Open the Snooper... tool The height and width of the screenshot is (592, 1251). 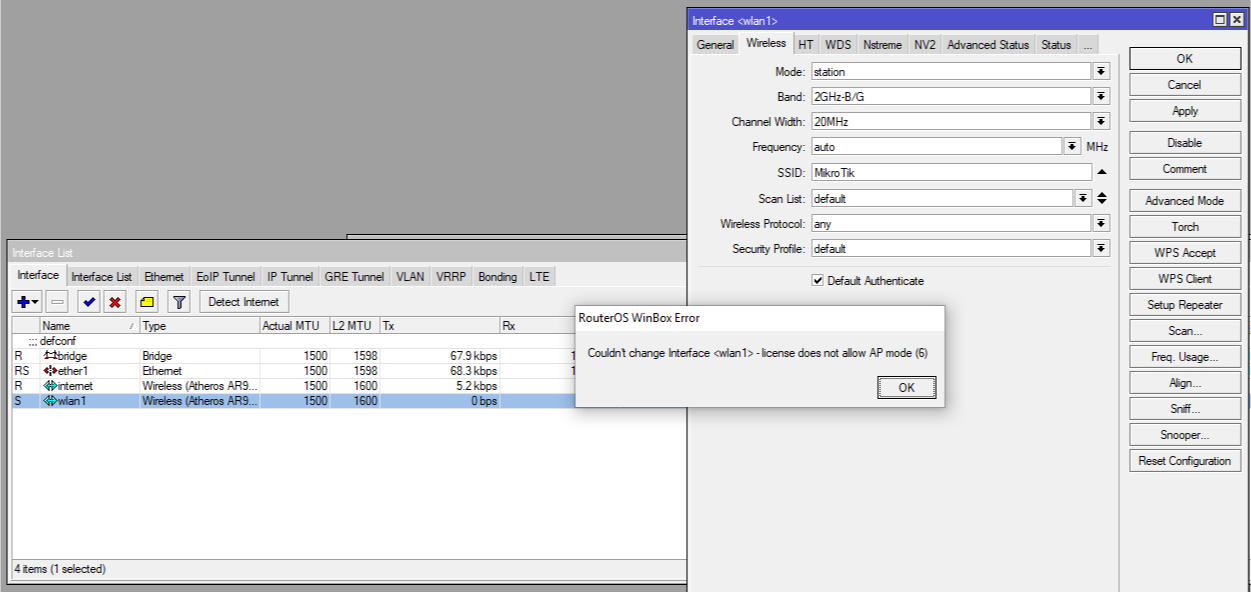[1185, 435]
